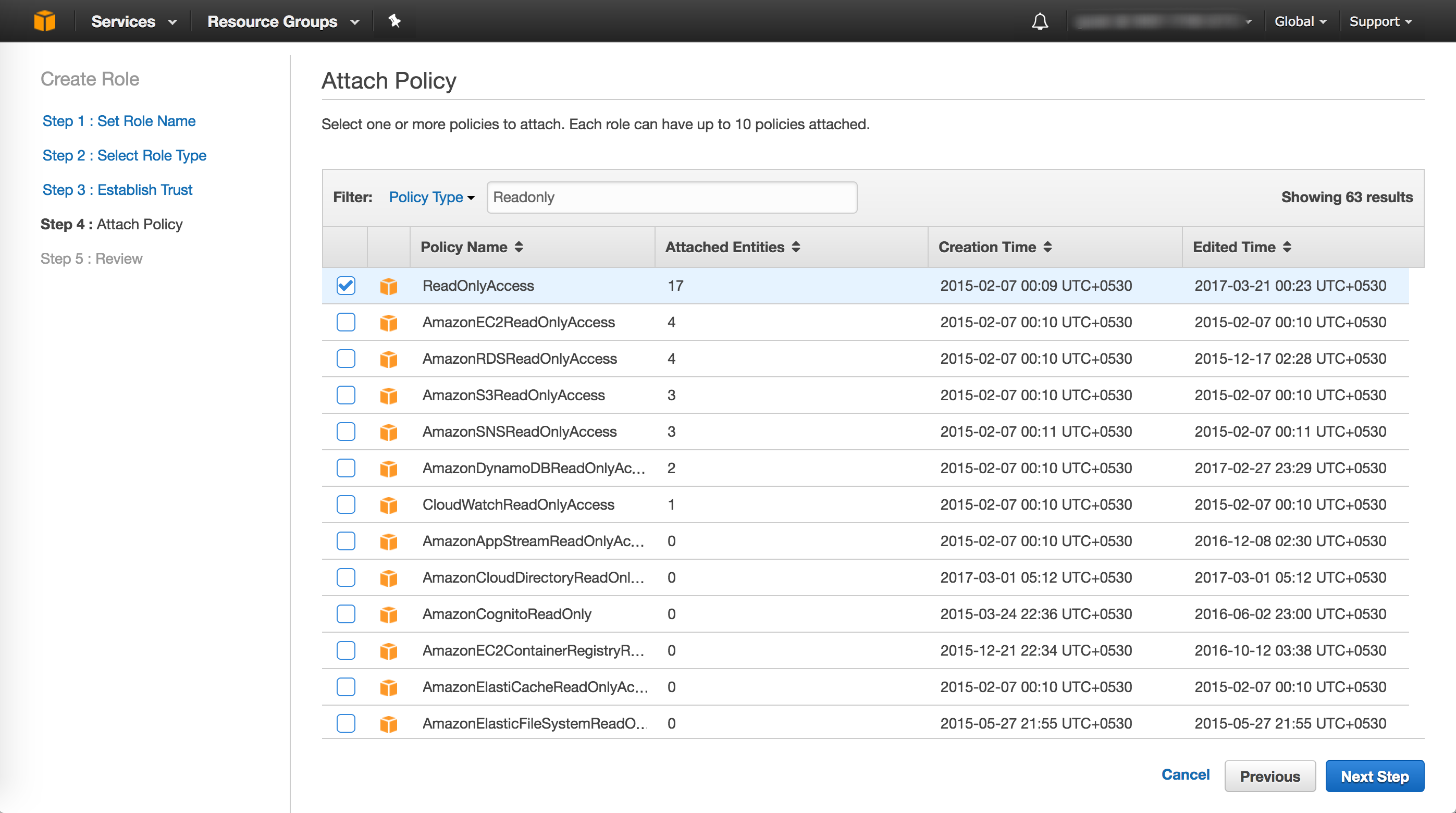1456x813 pixels.
Task: Open the Resource Groups dropdown
Action: 283,21
